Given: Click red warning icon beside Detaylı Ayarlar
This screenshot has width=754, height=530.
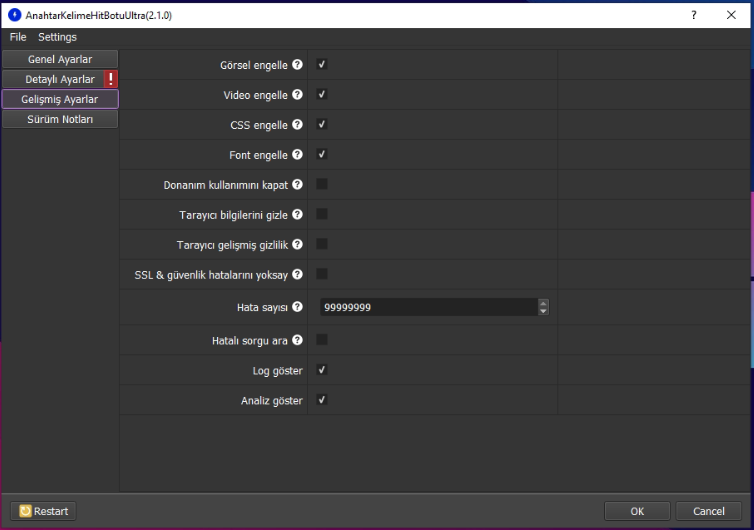Looking at the screenshot, I should (111, 79).
